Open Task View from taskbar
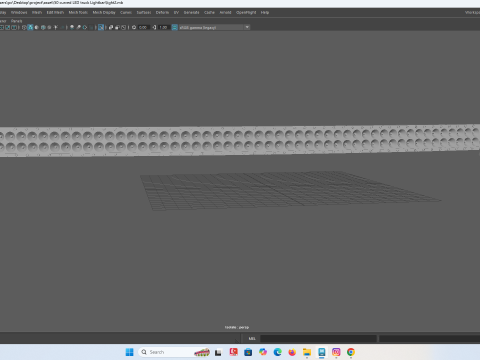The width and height of the screenshot is (480, 360). [218, 352]
